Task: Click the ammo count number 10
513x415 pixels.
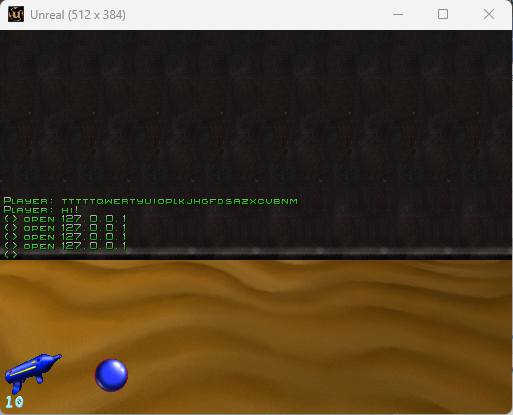Action: pos(14,402)
